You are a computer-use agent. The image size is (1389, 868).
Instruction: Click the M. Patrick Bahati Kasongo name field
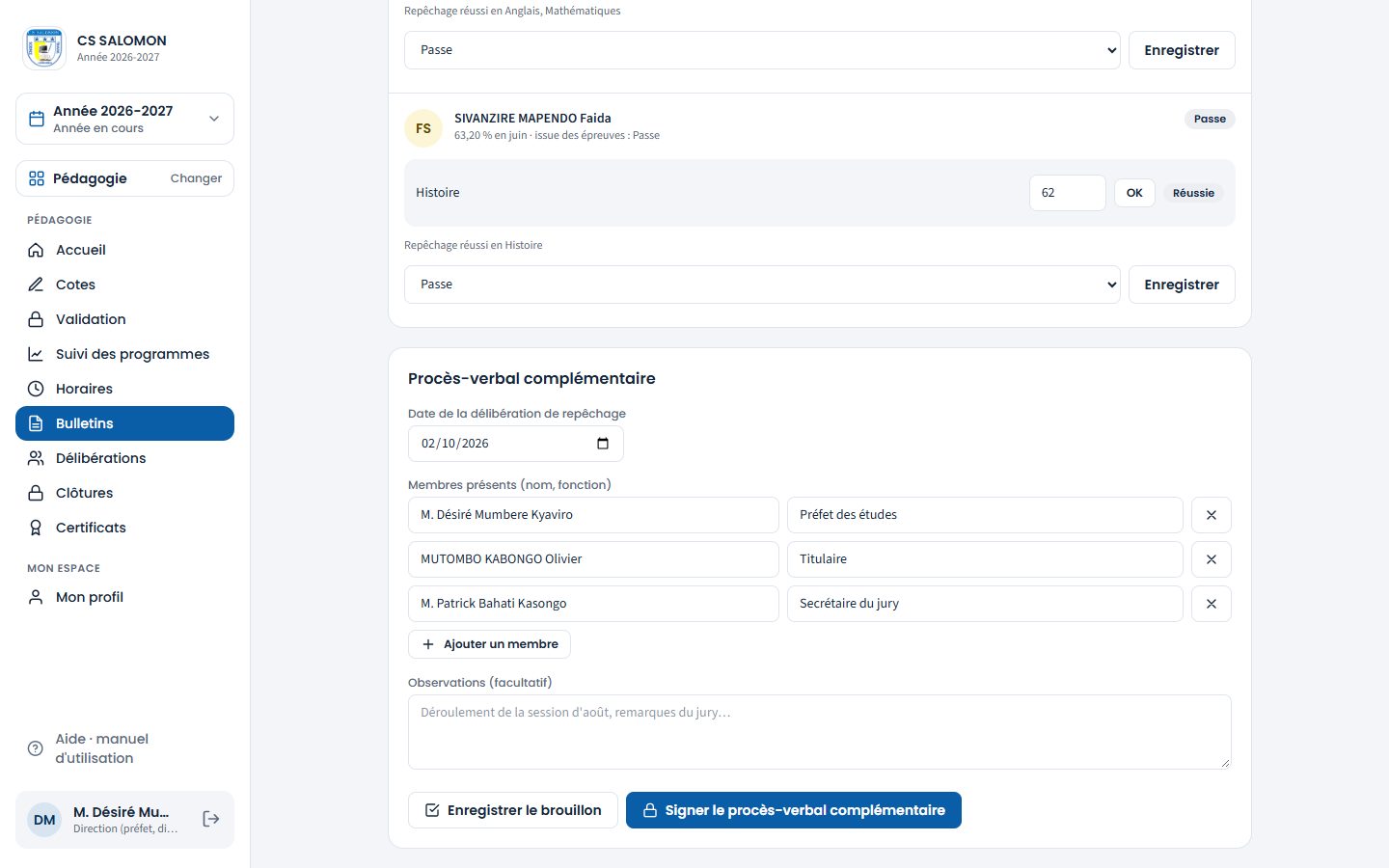click(593, 604)
